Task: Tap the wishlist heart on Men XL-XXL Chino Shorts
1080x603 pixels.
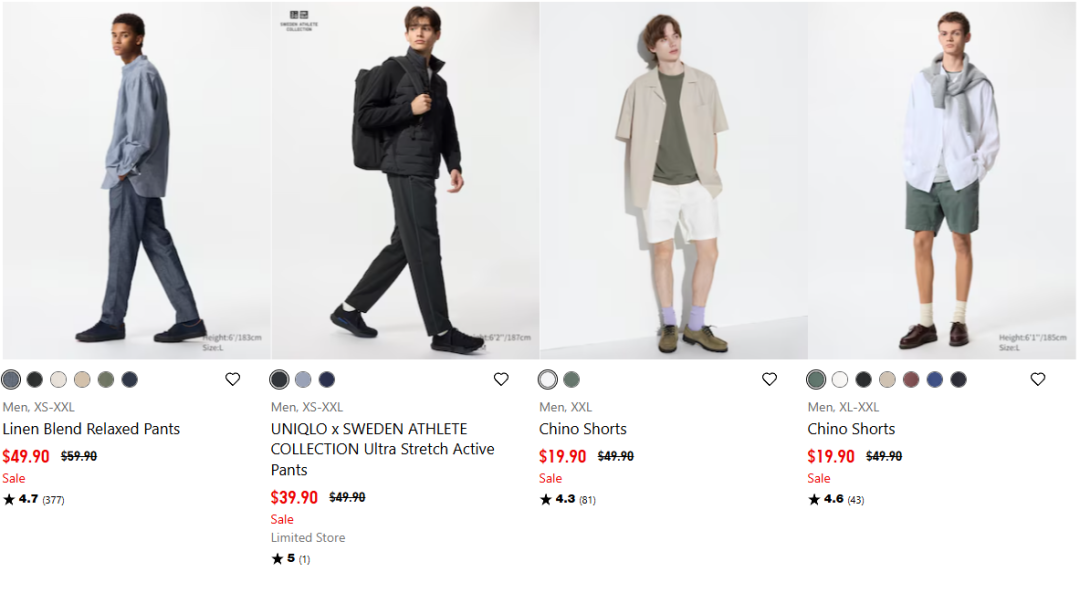Action: 1038,379
